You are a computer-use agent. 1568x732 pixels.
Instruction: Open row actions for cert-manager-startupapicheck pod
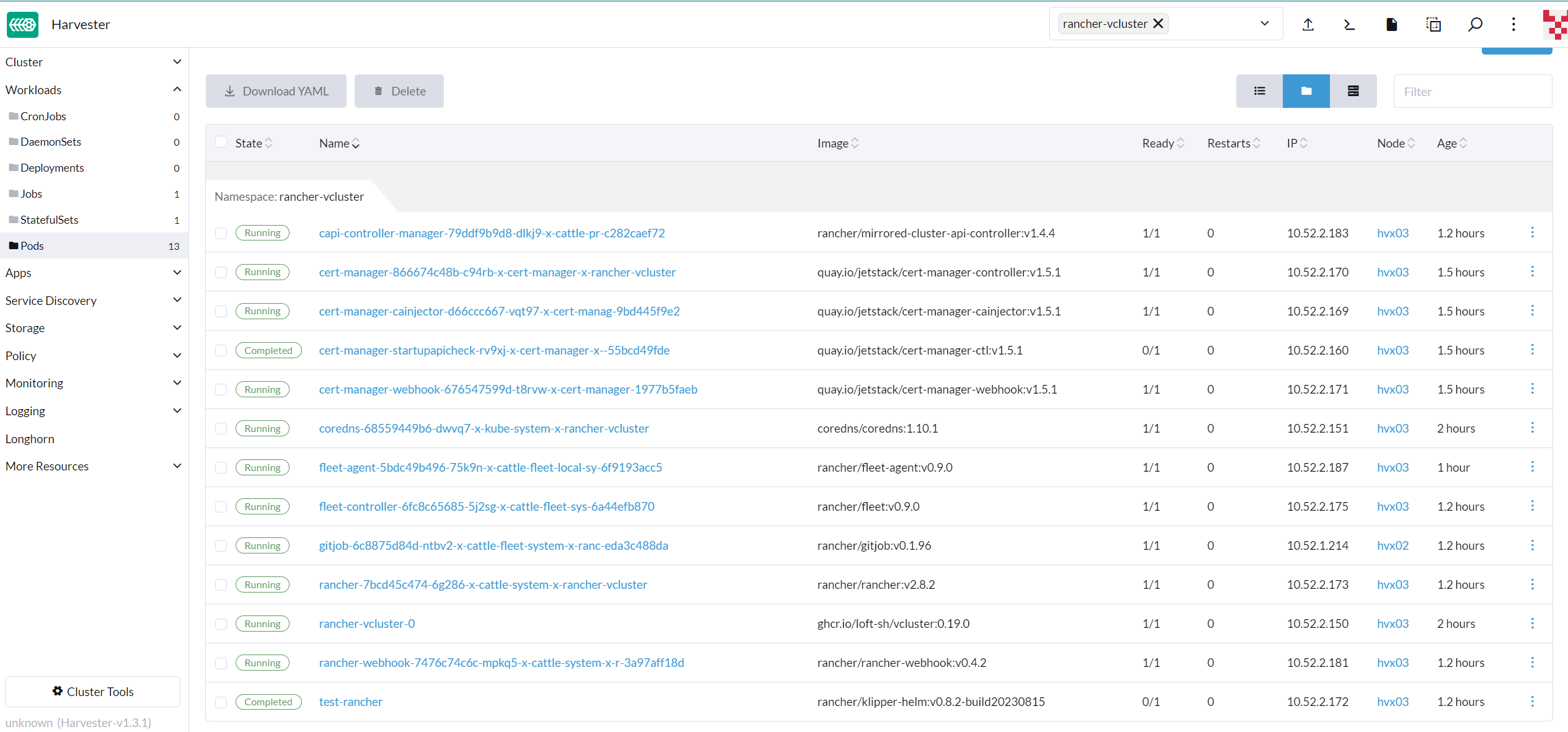point(1532,350)
